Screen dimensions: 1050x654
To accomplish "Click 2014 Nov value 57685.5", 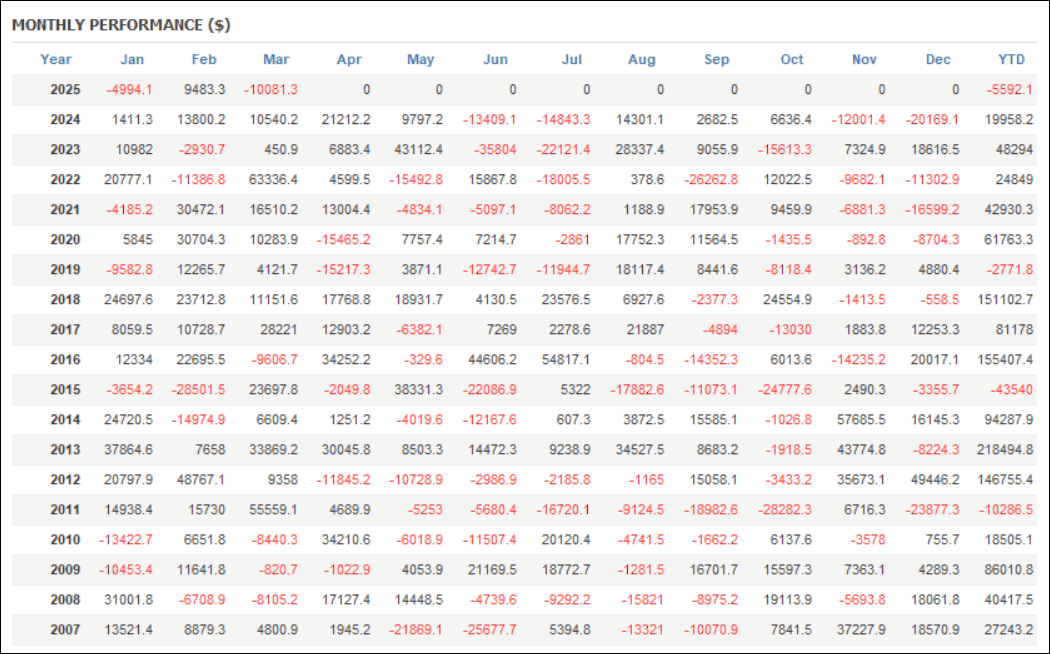I will pyautogui.click(x=861, y=420).
